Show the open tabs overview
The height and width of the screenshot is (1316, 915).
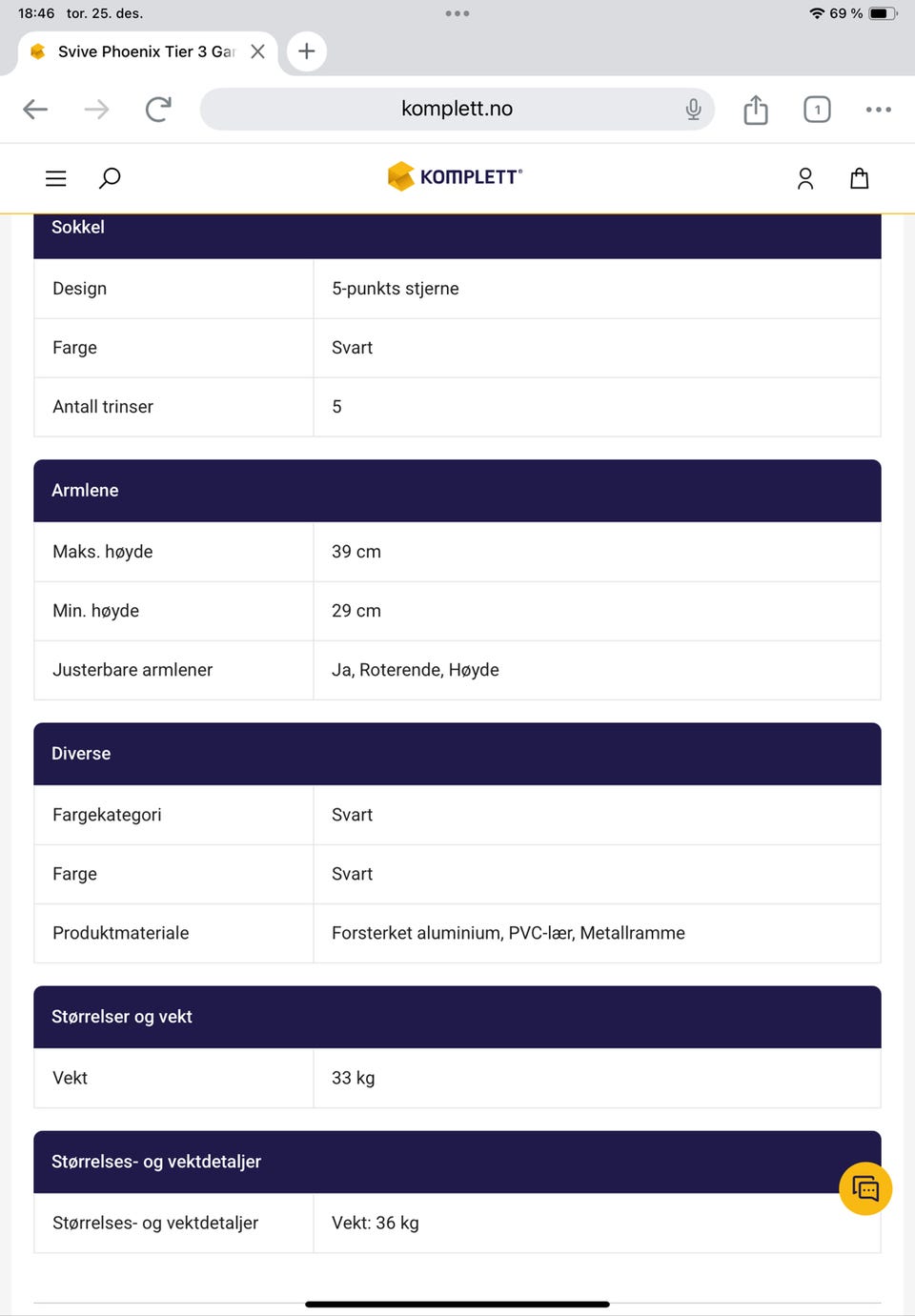(817, 110)
